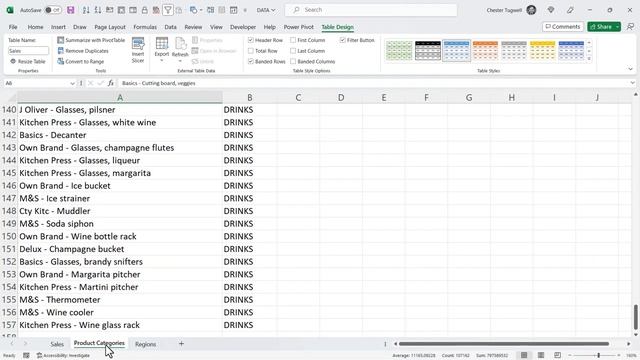The height and width of the screenshot is (360, 640).
Task: Click the Insert Slicer button
Action: coord(138,50)
